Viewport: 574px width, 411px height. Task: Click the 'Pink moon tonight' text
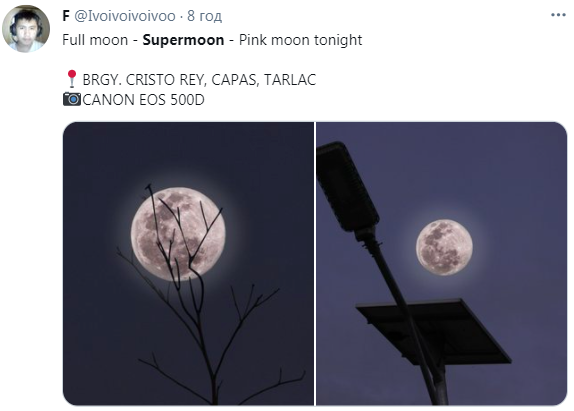pyautogui.click(x=300, y=40)
